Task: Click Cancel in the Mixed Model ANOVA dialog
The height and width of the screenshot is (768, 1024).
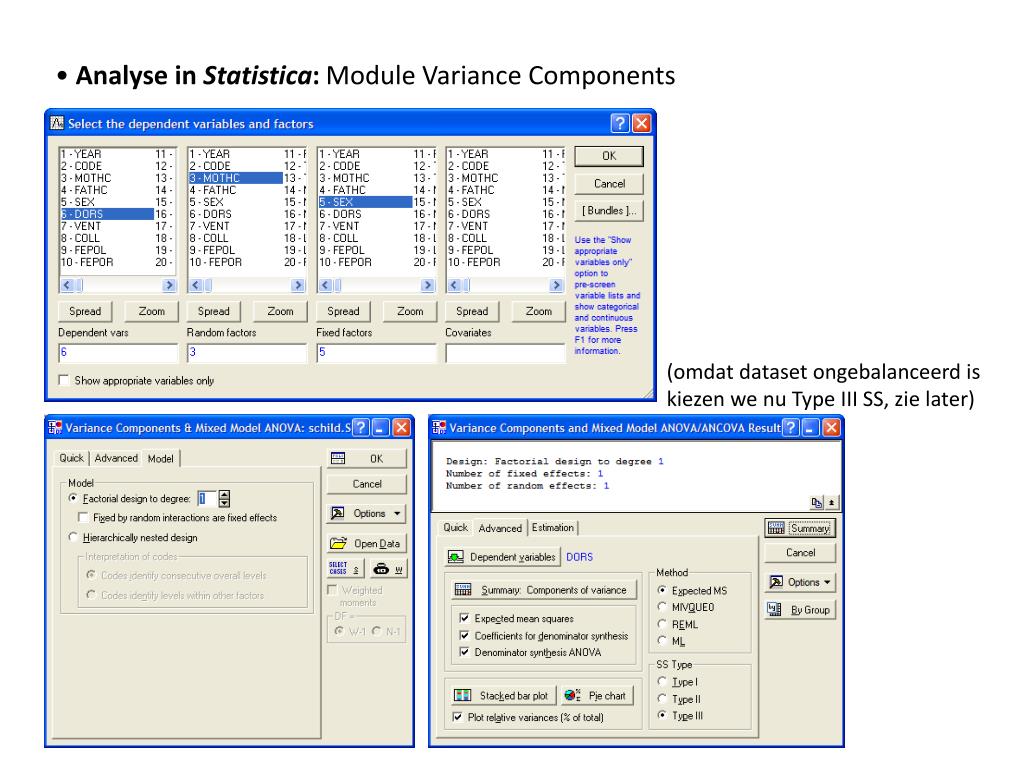Action: (x=366, y=484)
